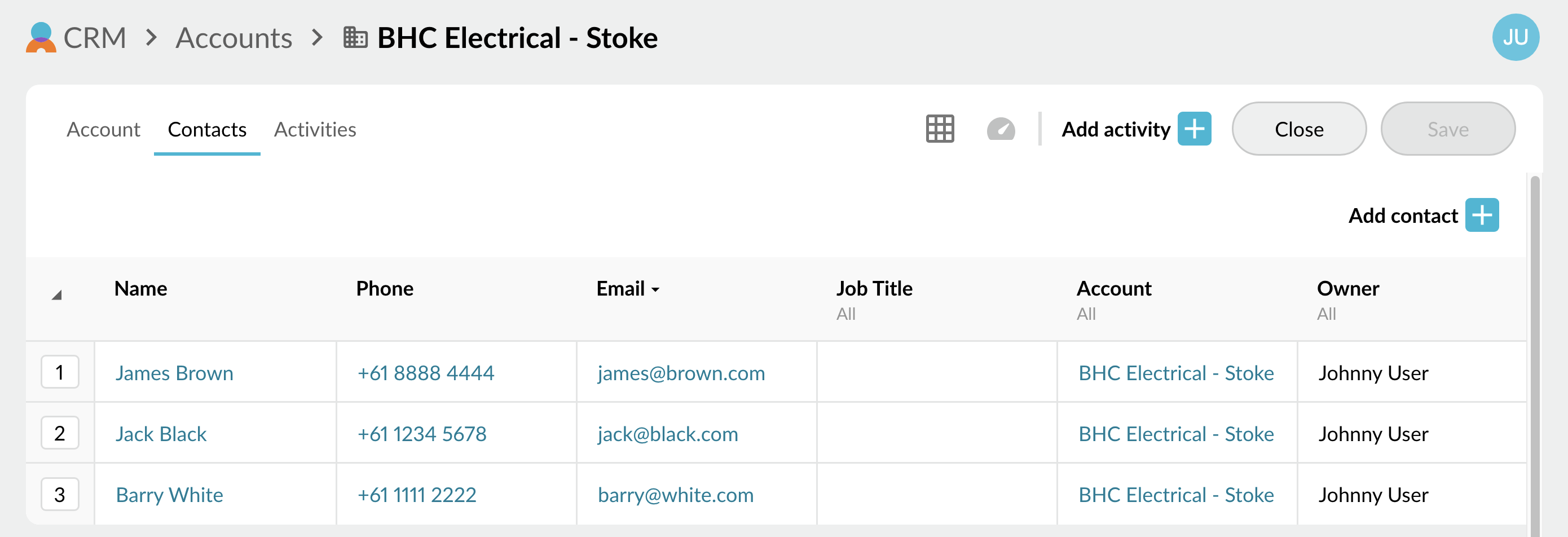Select row 1 number box

click(60, 372)
